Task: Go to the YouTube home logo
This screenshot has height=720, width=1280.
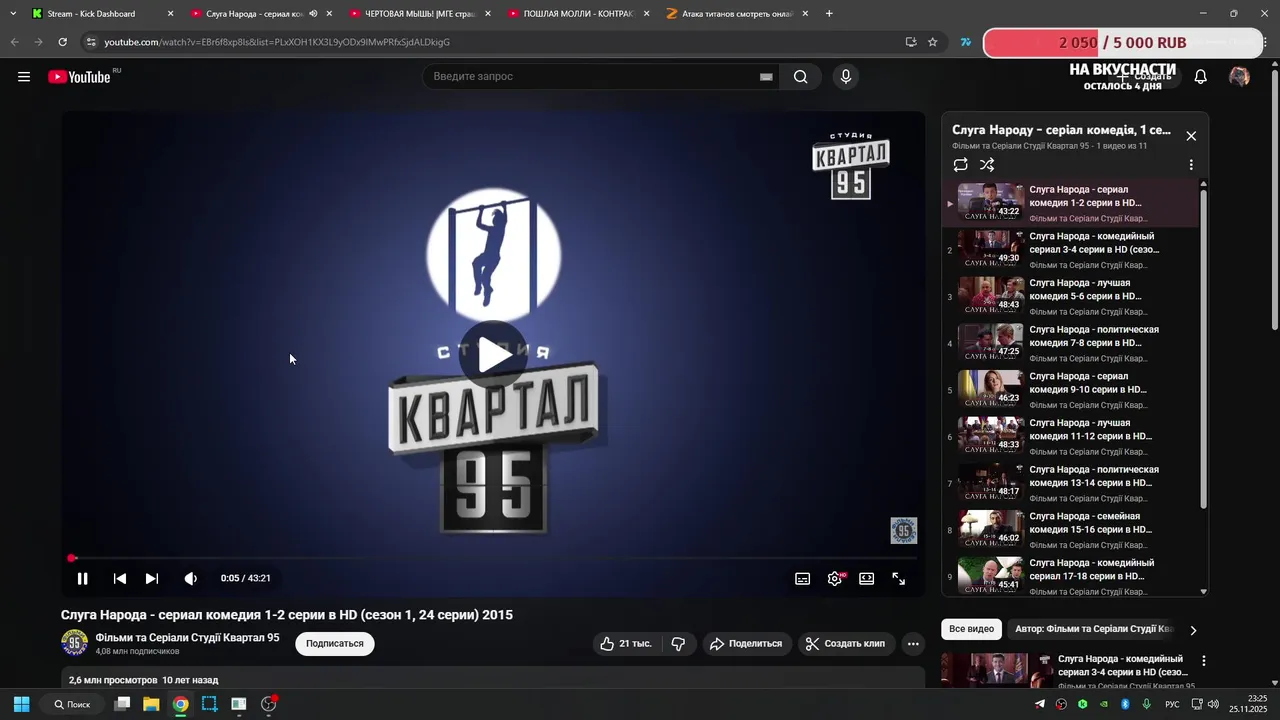Action: [x=79, y=77]
